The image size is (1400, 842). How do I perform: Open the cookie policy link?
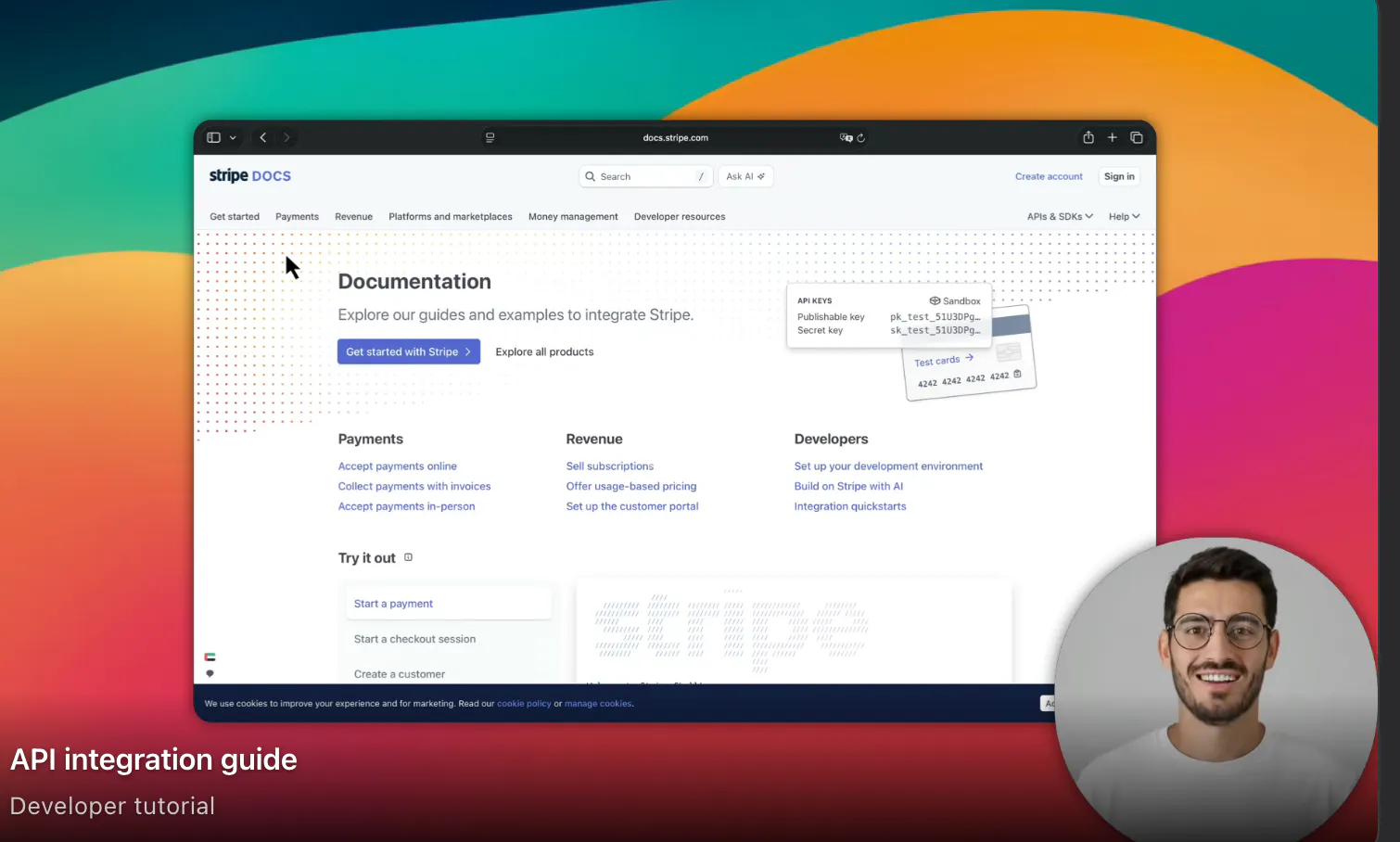[x=524, y=704]
